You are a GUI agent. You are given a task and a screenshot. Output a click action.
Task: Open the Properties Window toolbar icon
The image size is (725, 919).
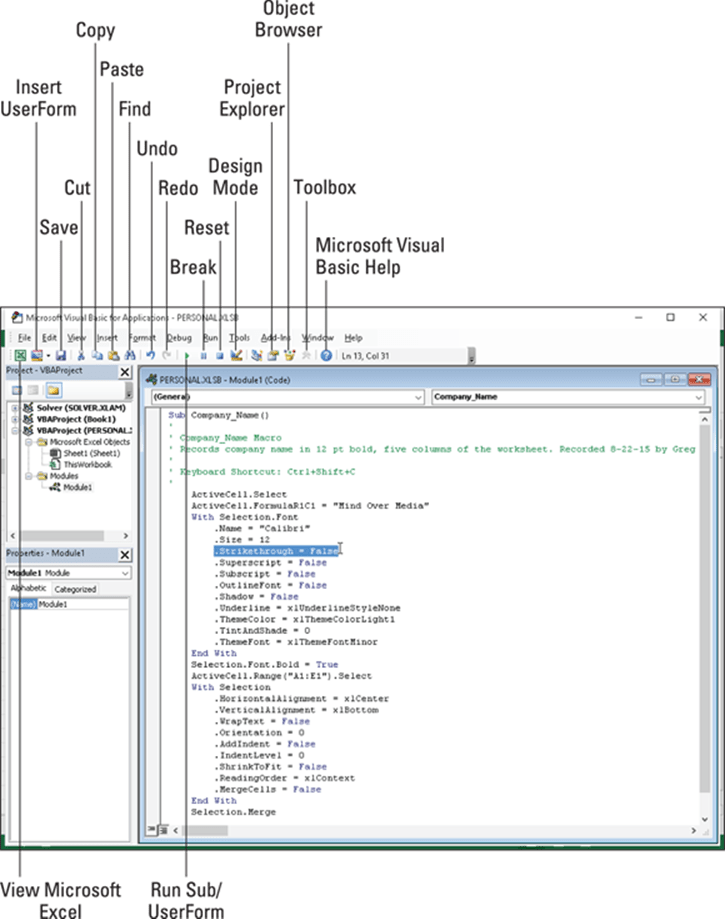tap(273, 355)
